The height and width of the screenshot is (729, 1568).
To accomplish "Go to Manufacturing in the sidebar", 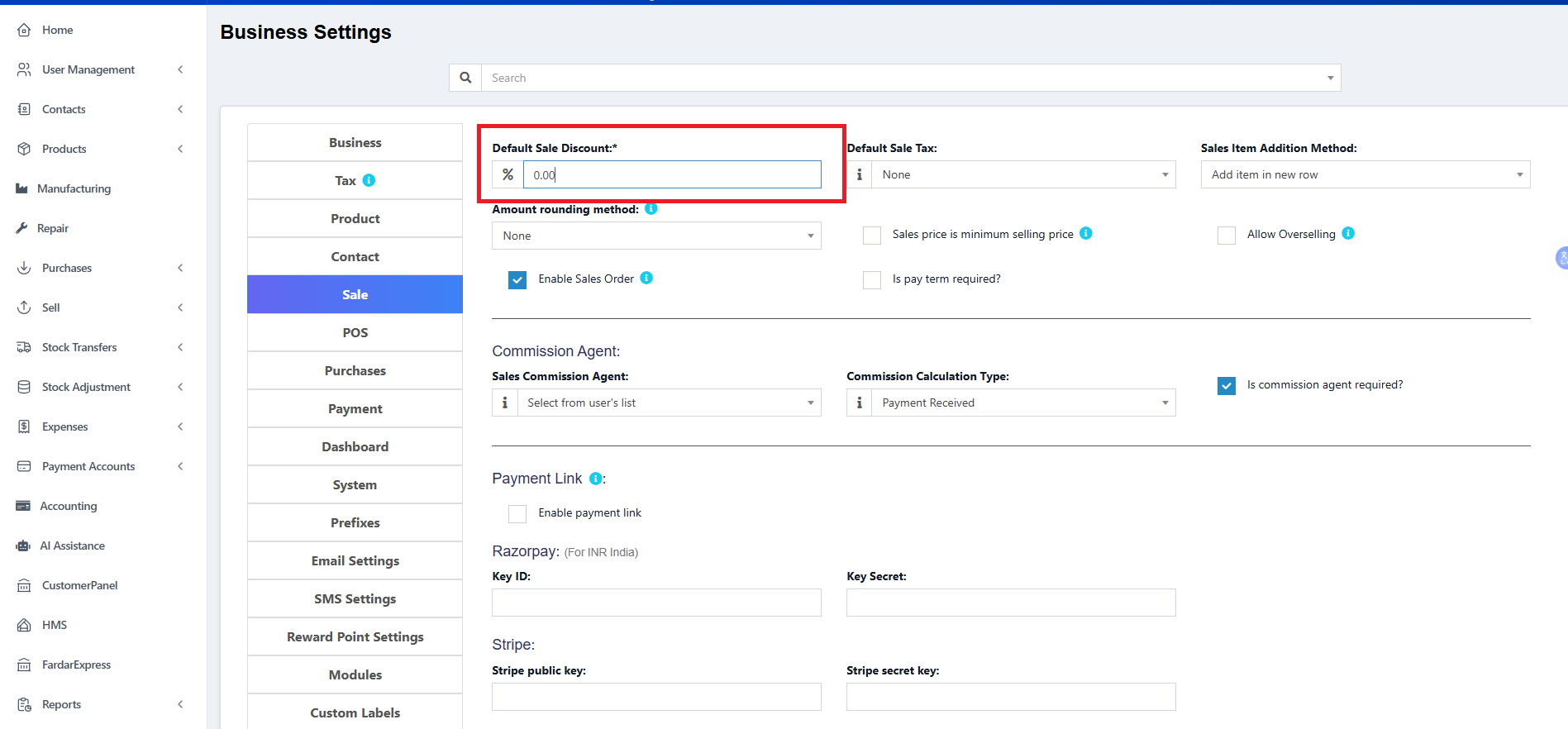I will coord(74,188).
